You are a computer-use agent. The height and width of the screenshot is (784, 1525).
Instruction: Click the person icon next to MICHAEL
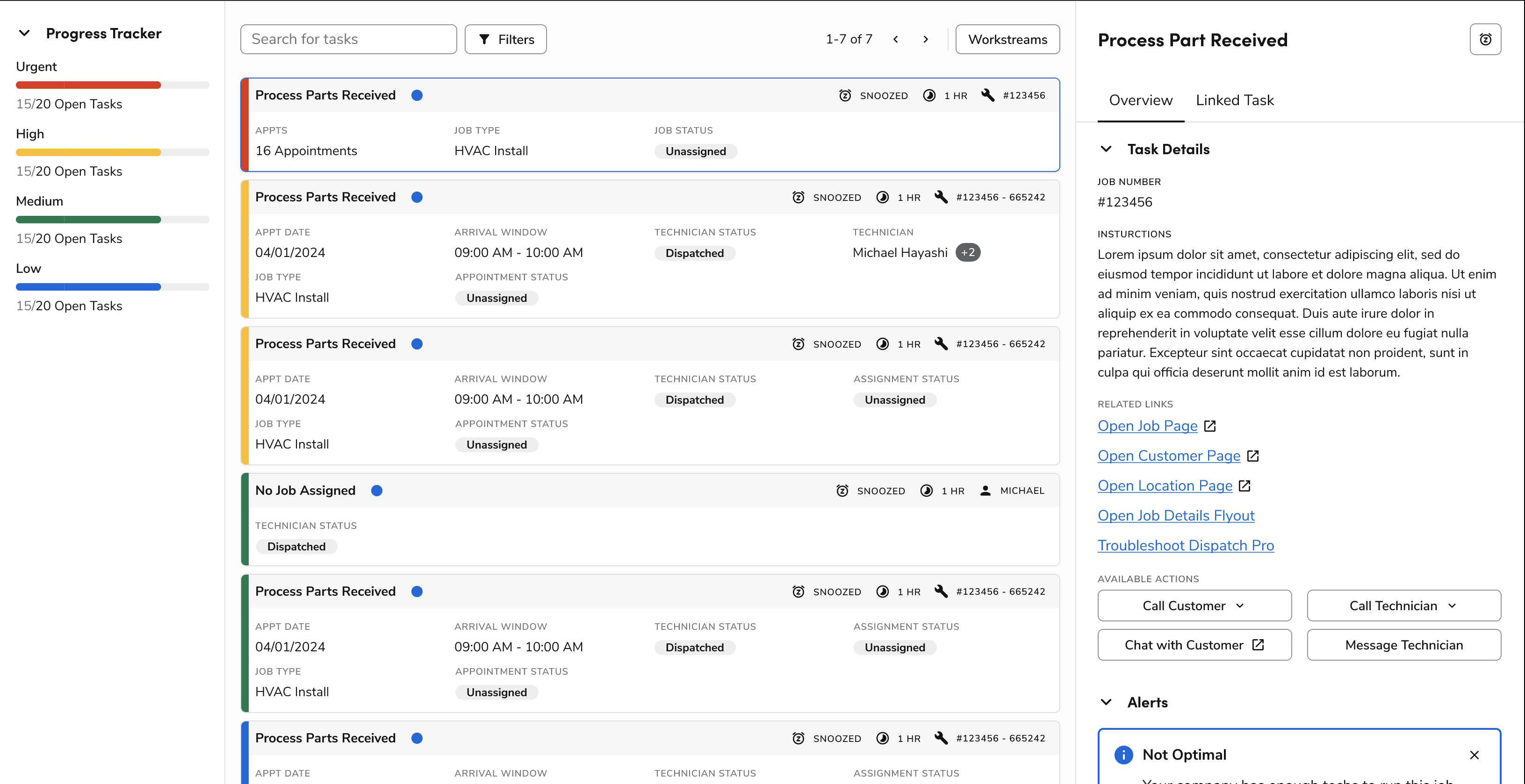(985, 491)
